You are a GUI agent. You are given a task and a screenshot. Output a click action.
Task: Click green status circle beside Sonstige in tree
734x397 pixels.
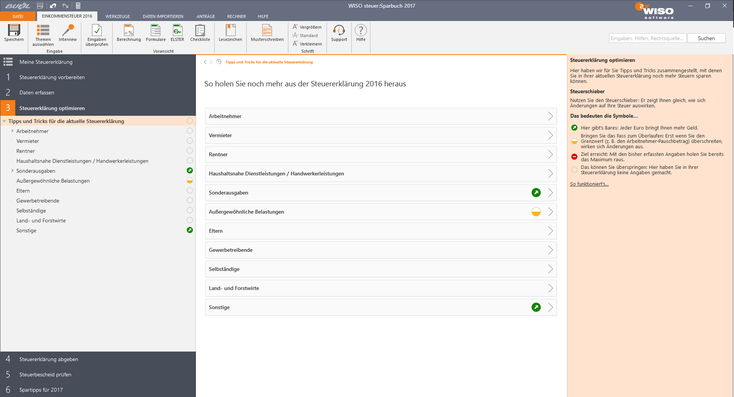click(x=190, y=230)
